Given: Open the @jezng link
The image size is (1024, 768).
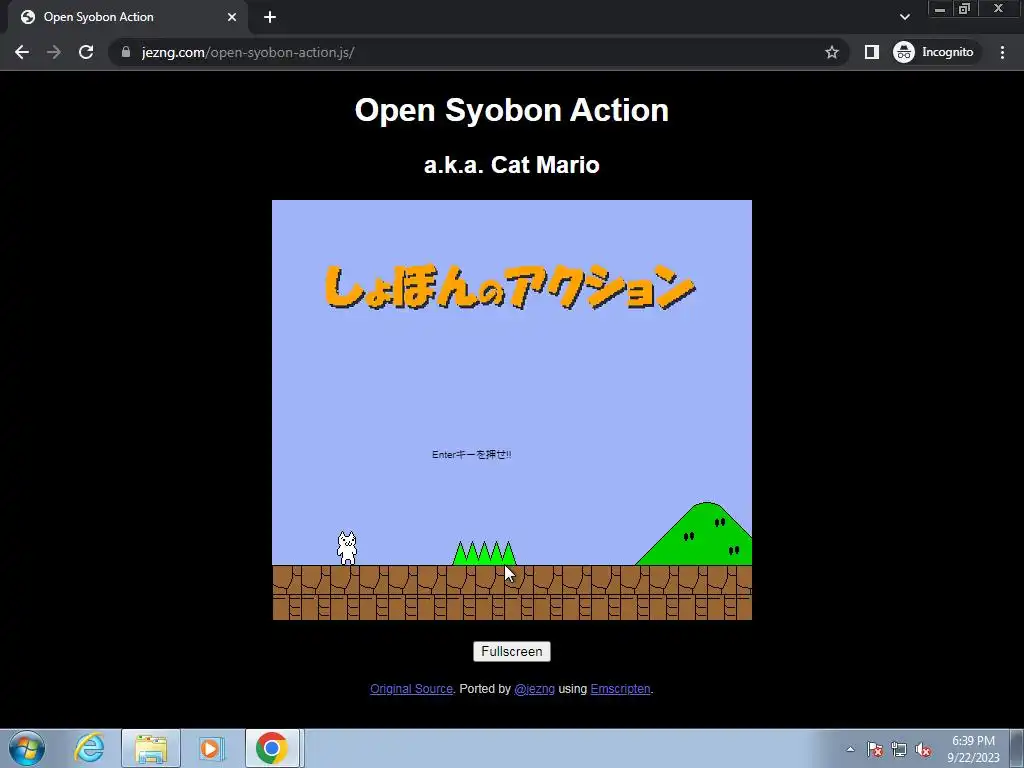Looking at the screenshot, I should (x=534, y=689).
